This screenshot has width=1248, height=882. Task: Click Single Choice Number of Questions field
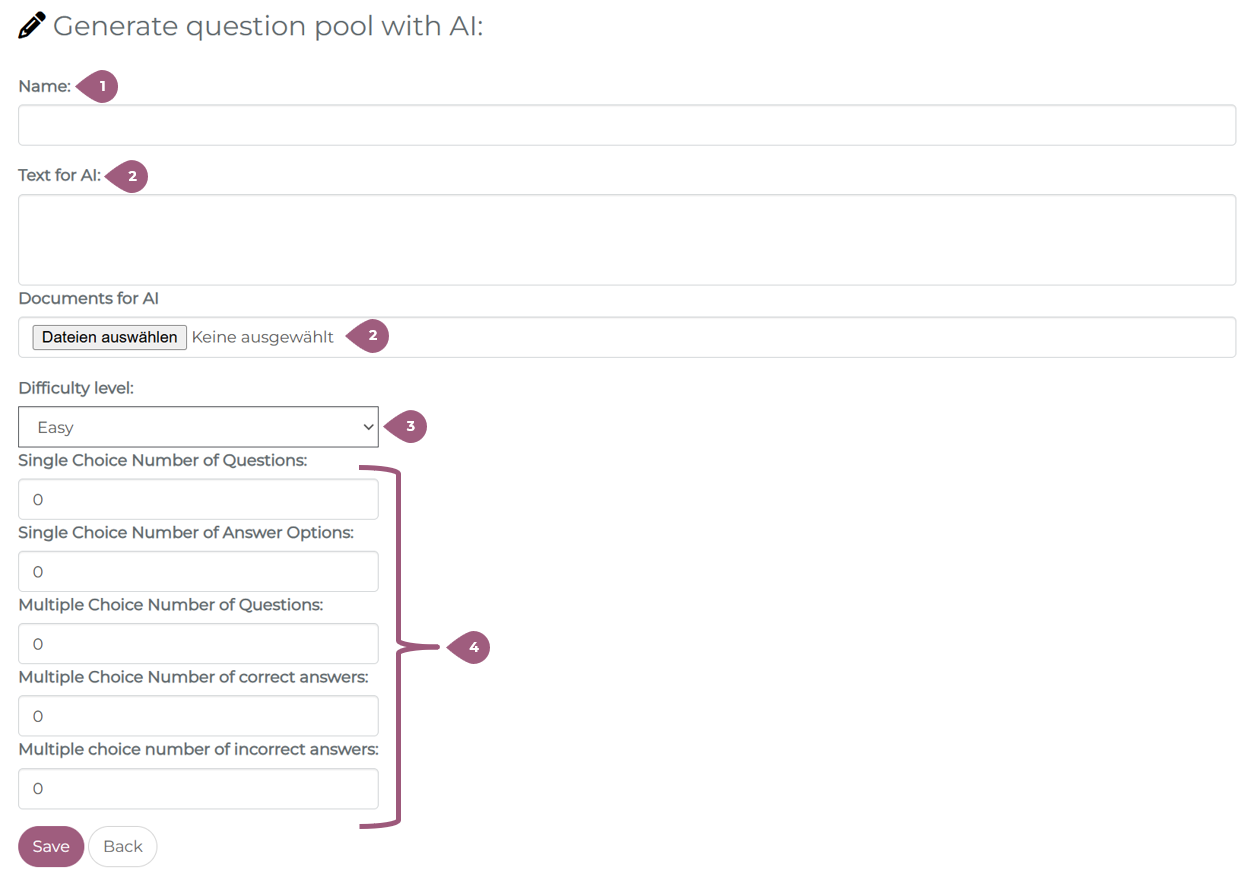[198, 499]
